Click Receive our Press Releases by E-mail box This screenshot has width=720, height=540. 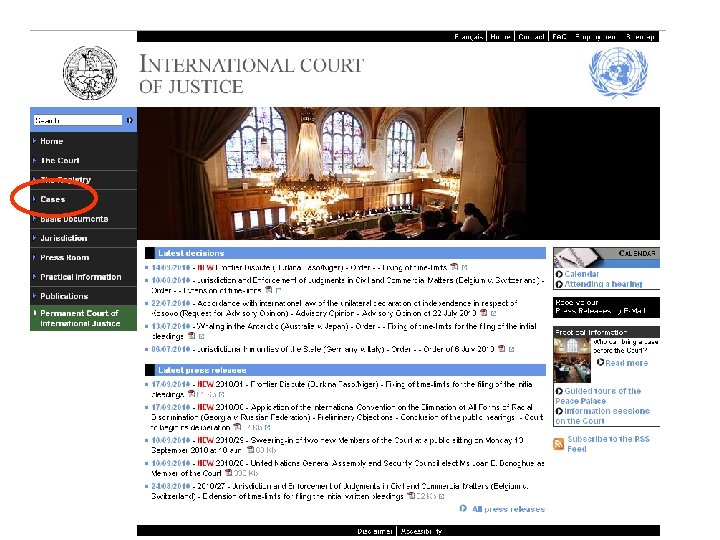(606, 307)
